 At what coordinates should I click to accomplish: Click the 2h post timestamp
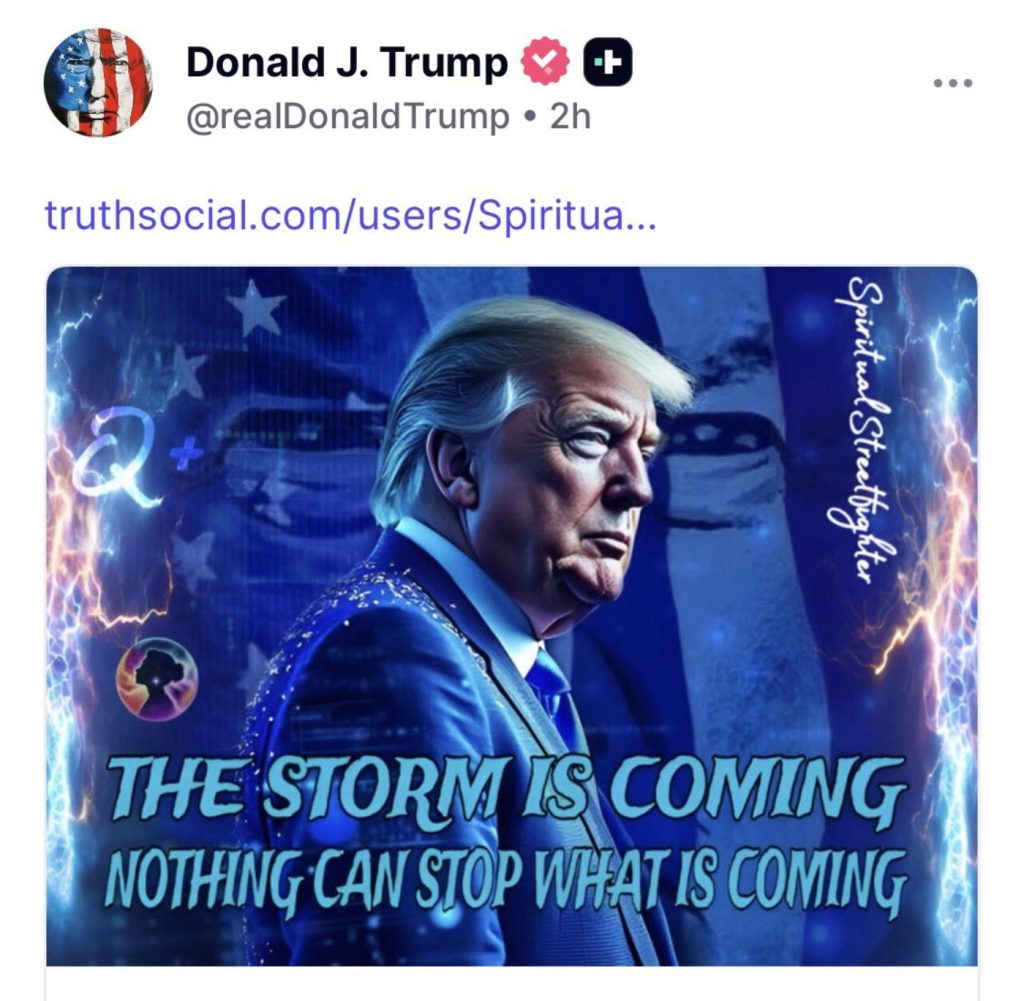coord(571,117)
